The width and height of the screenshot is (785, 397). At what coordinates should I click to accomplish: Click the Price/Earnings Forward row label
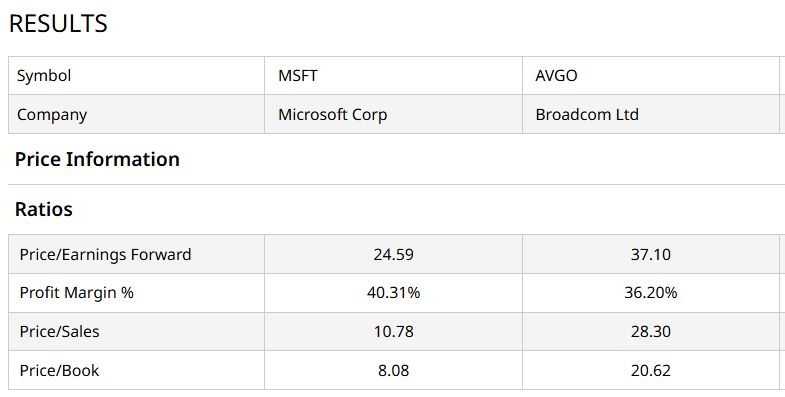(x=105, y=254)
